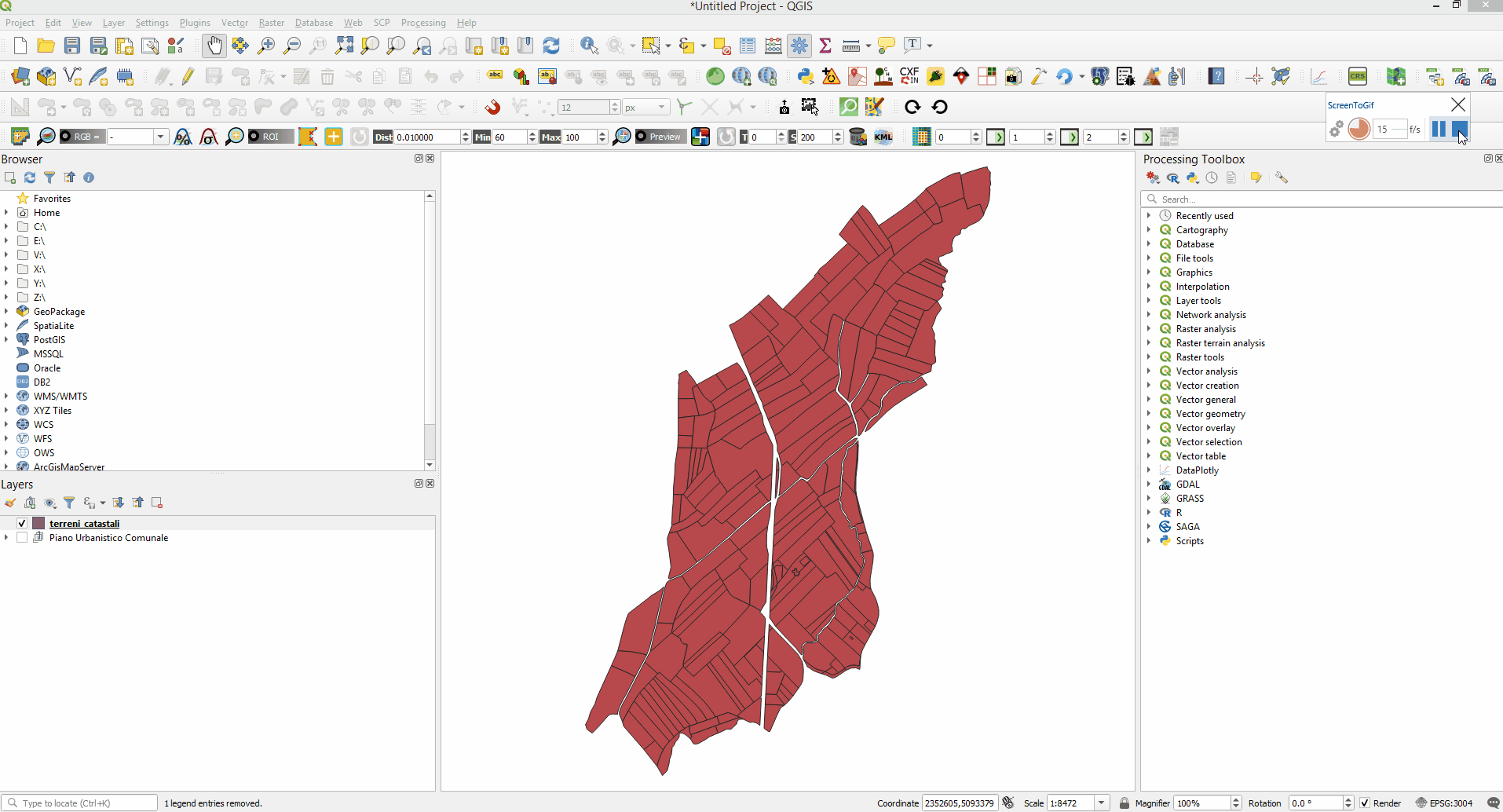
Task: Enable Piano Urbanistico Comunale layer visibility
Action: (22, 538)
